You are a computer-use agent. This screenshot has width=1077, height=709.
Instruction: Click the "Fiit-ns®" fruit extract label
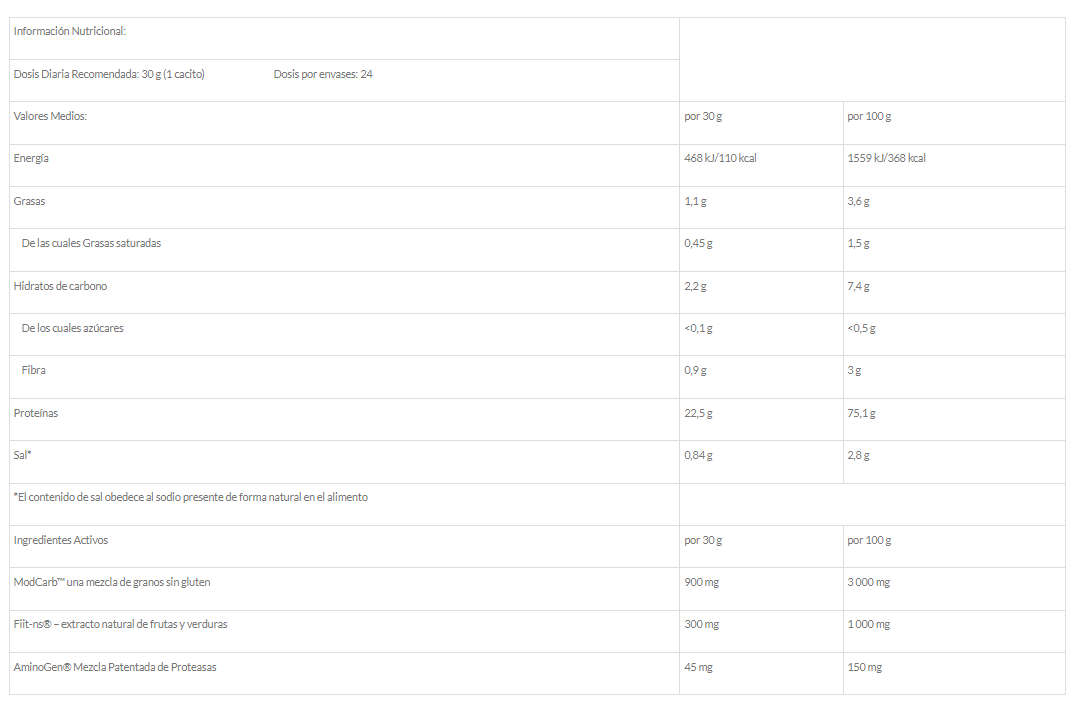pos(121,624)
